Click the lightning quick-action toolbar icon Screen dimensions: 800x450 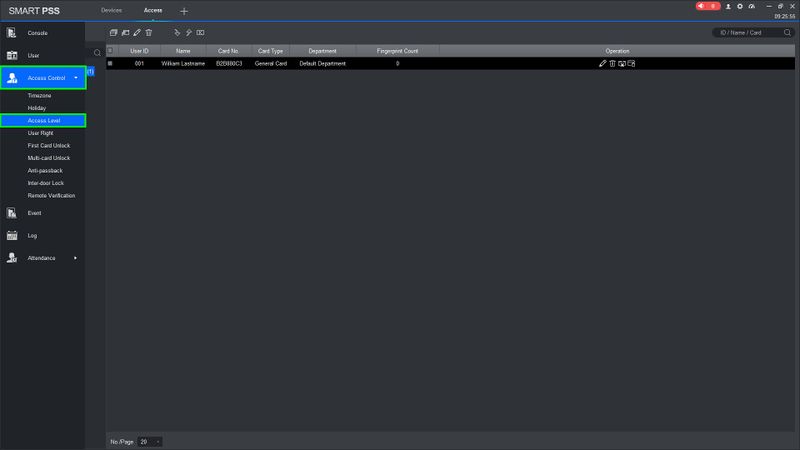tap(189, 33)
